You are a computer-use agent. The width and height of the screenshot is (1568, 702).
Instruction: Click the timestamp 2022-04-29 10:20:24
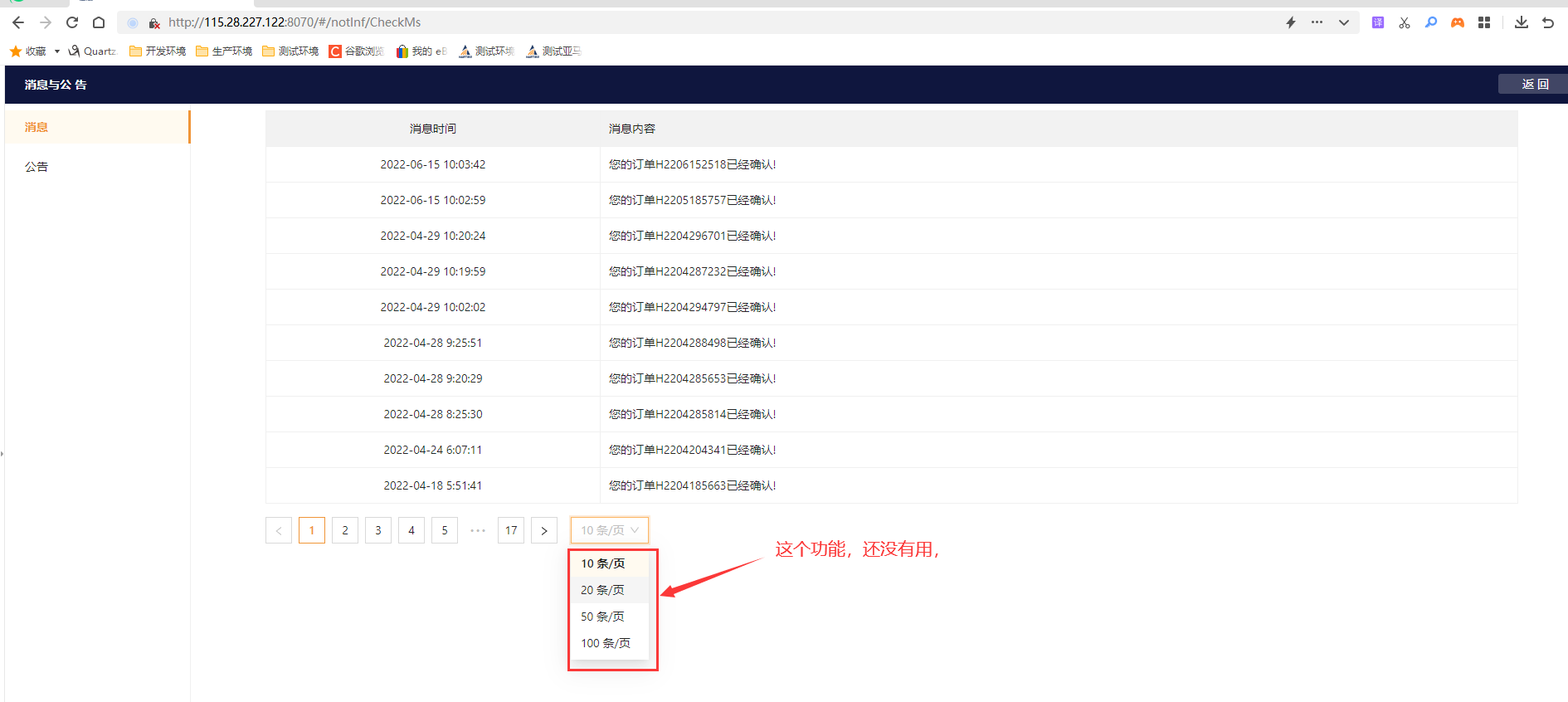click(433, 236)
